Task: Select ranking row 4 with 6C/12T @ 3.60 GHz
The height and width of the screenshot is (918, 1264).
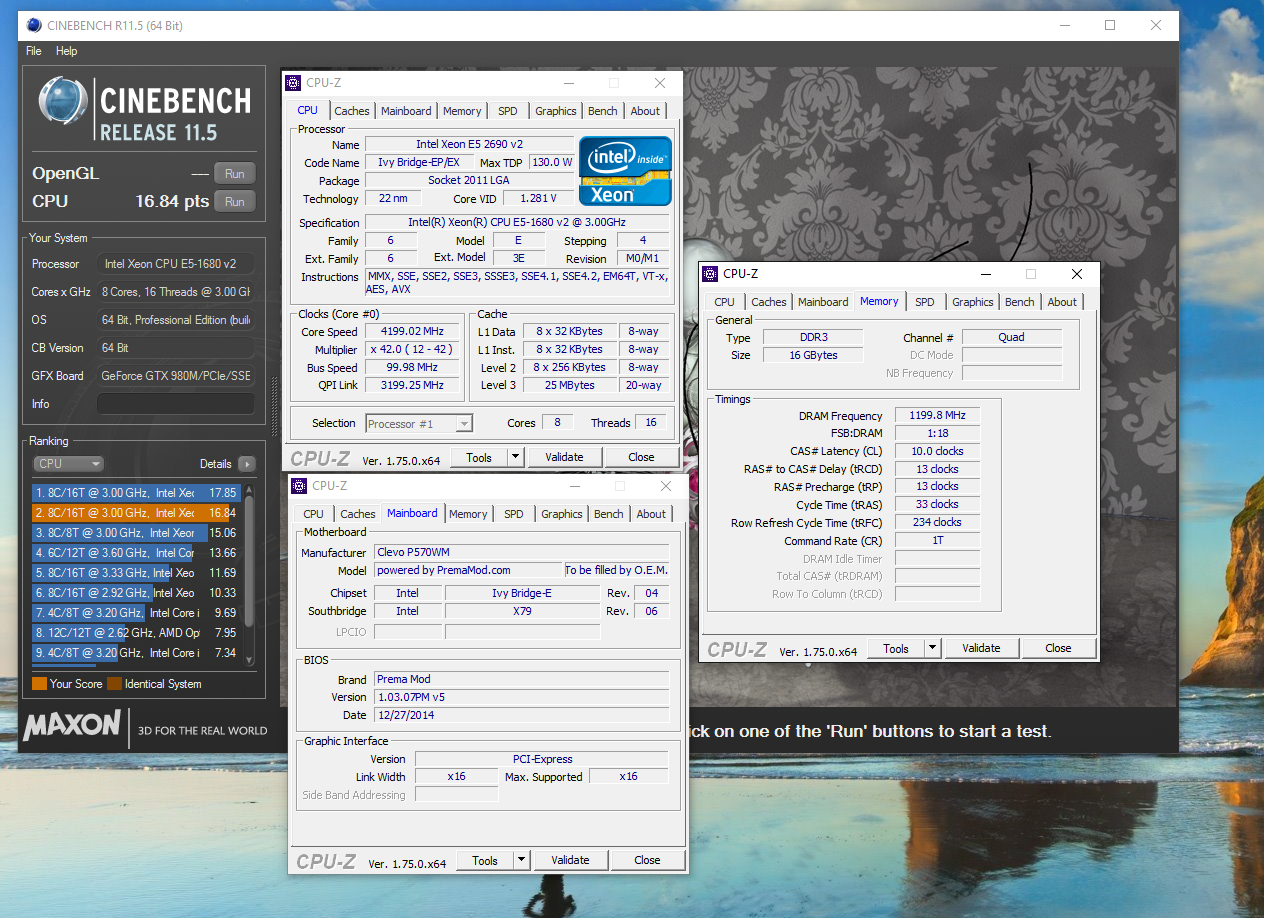Action: [x=135, y=553]
